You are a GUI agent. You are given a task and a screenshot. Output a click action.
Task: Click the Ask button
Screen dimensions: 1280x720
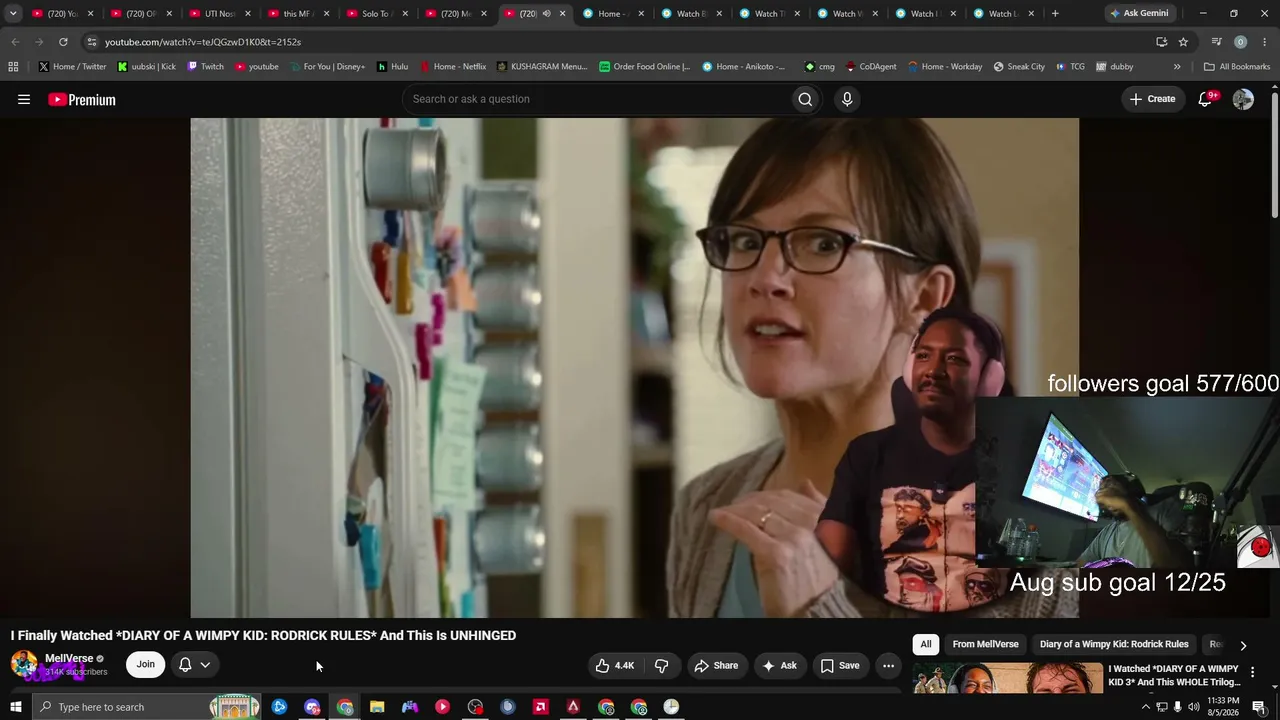coord(779,665)
